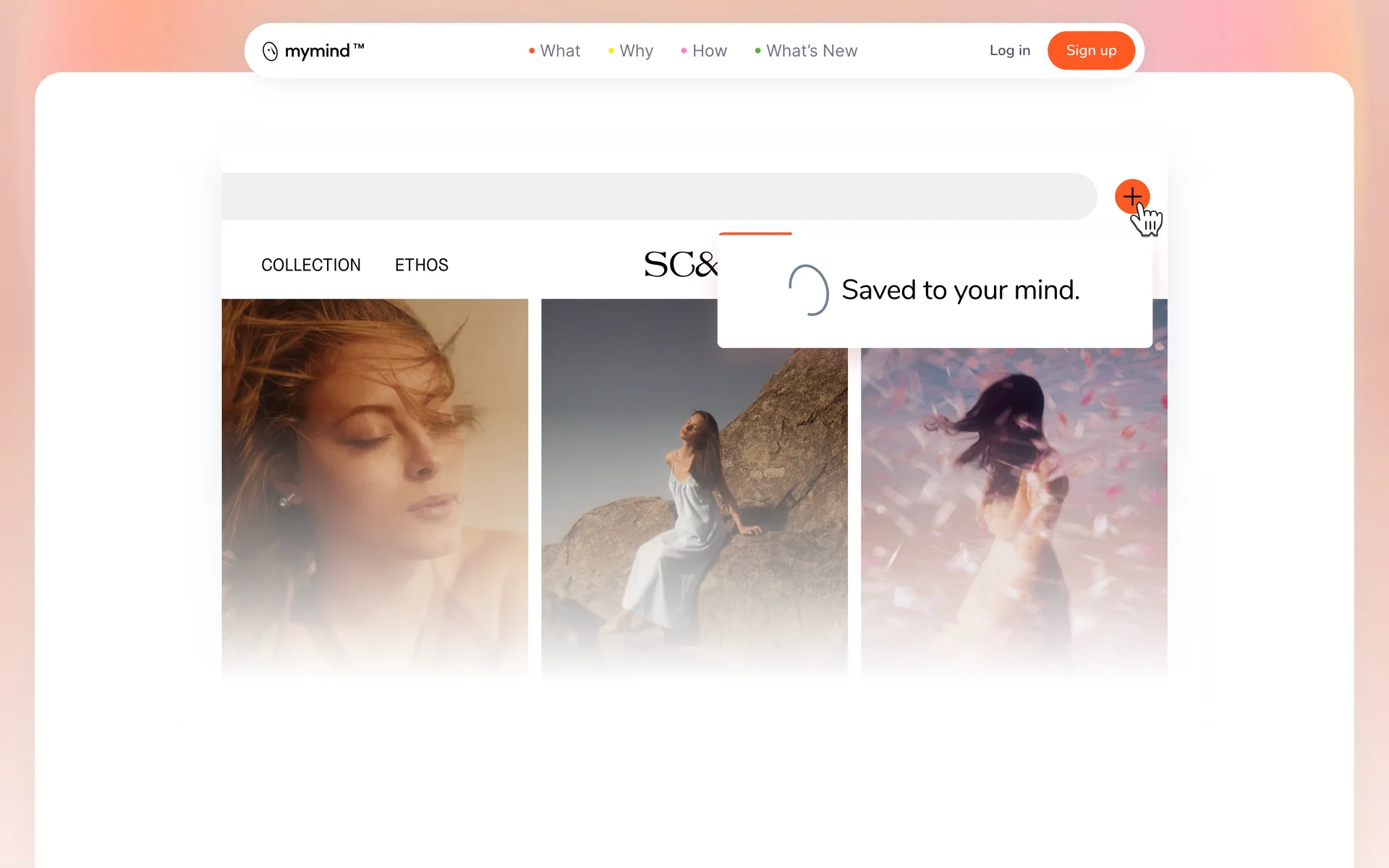The height and width of the screenshot is (868, 1389).
Task: Click the orange dot beside What
Action: [x=532, y=51]
